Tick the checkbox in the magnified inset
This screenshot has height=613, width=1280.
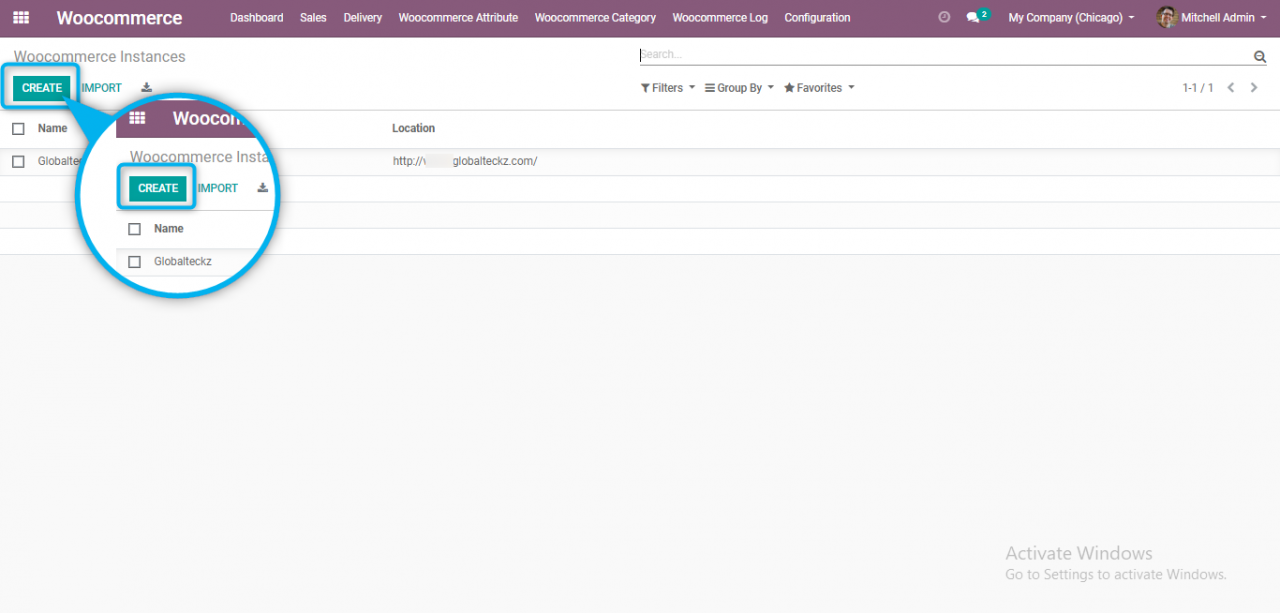coord(134,261)
